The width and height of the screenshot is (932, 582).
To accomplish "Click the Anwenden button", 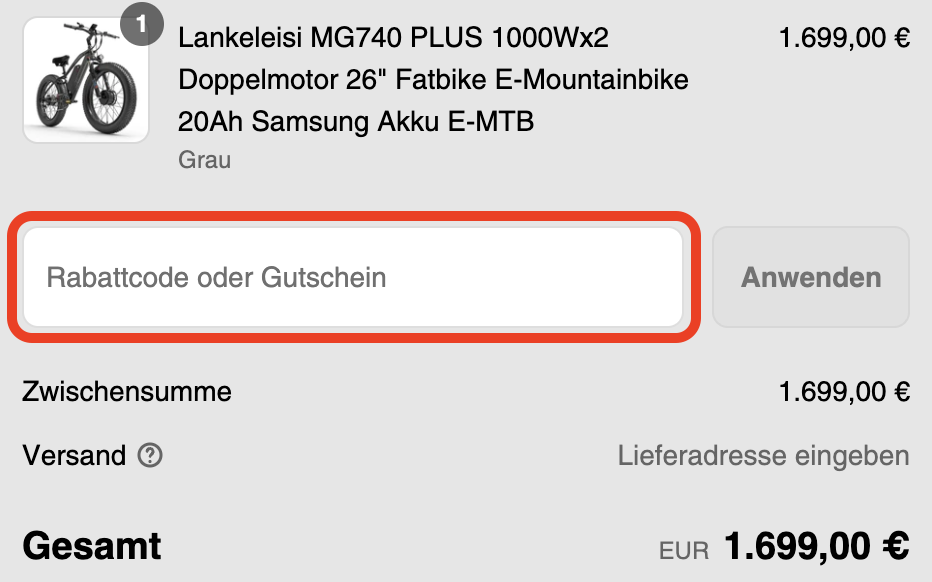I will pyautogui.click(x=811, y=277).
